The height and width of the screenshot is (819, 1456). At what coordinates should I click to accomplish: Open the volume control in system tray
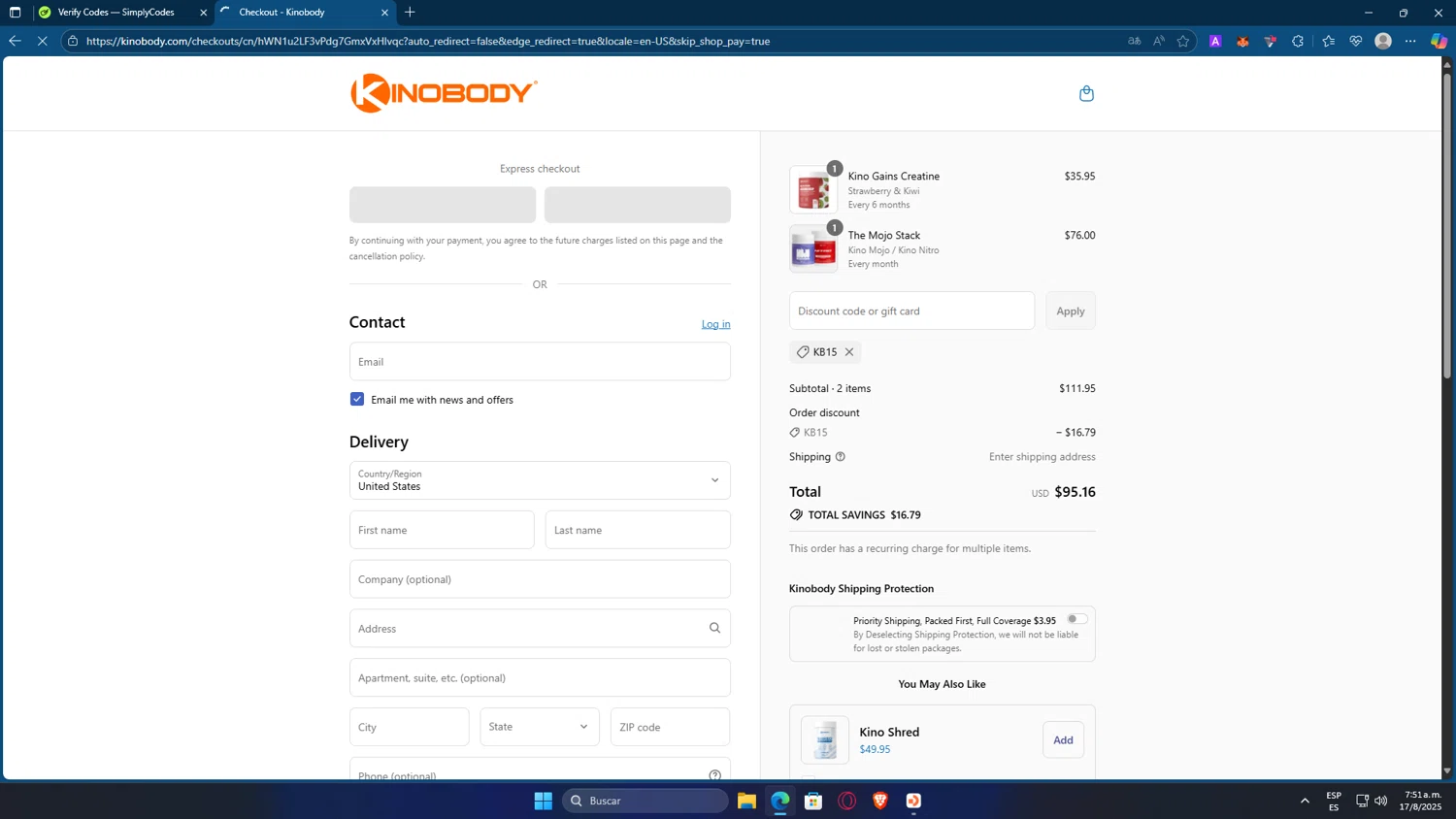pyautogui.click(x=1381, y=801)
